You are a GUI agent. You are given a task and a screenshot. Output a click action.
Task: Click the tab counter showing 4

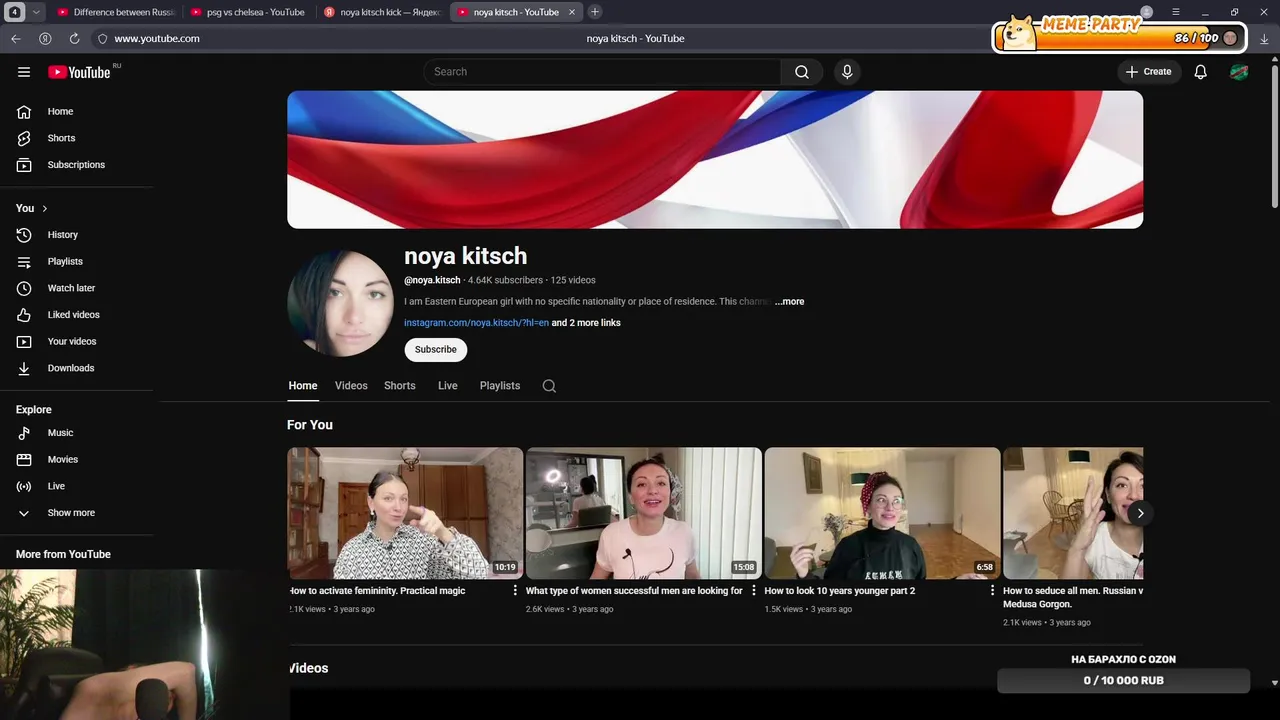15,12
